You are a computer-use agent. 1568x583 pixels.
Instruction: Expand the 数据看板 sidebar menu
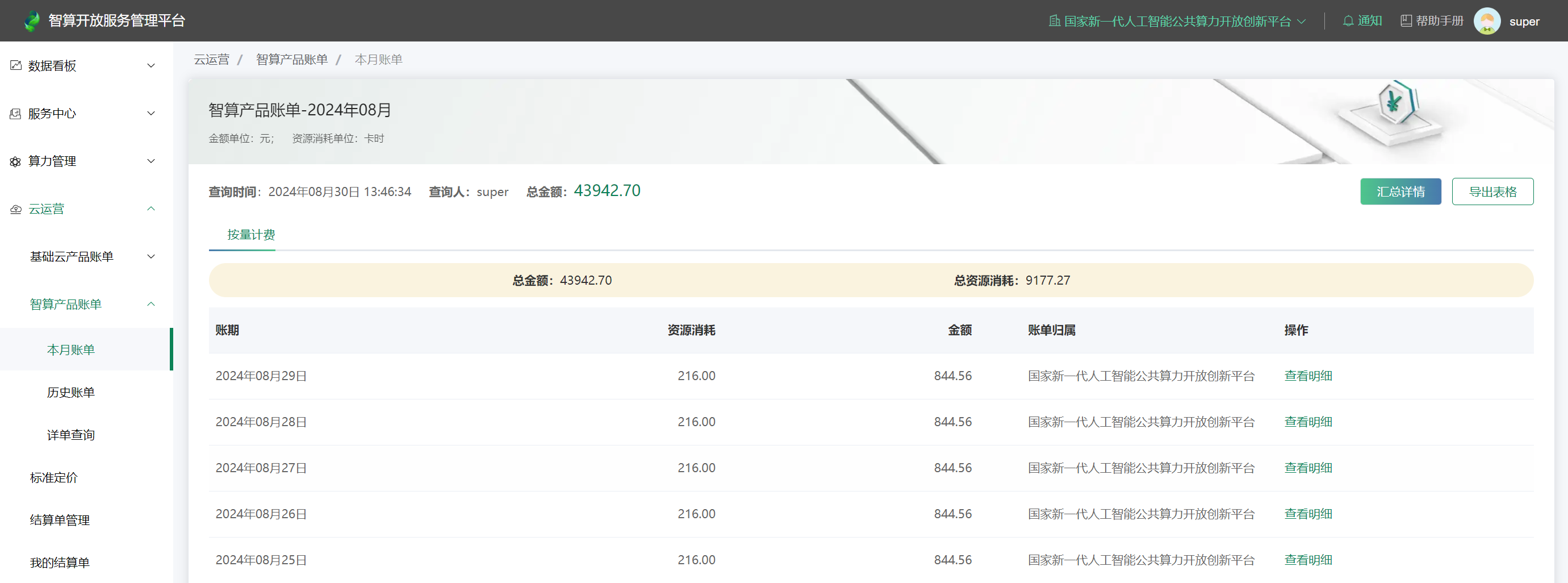pos(151,66)
